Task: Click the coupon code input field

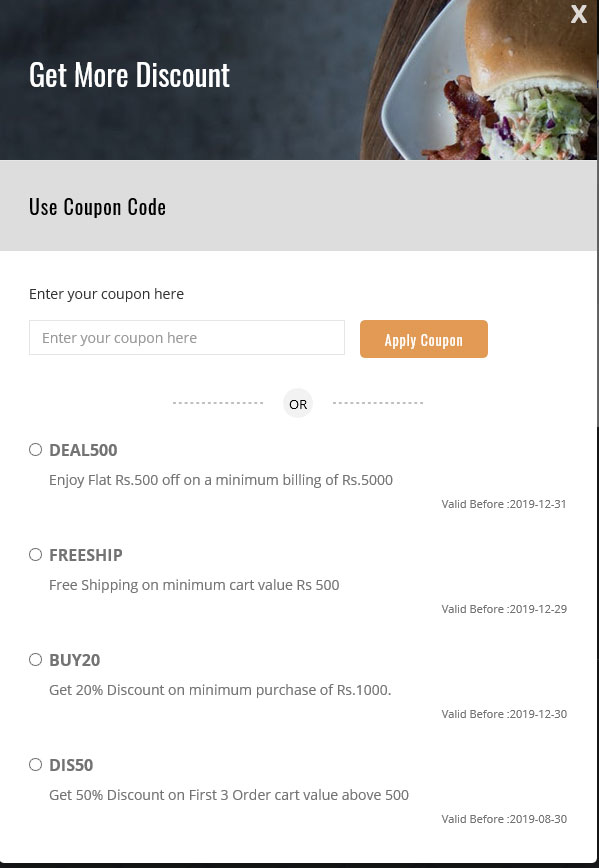Action: click(187, 338)
